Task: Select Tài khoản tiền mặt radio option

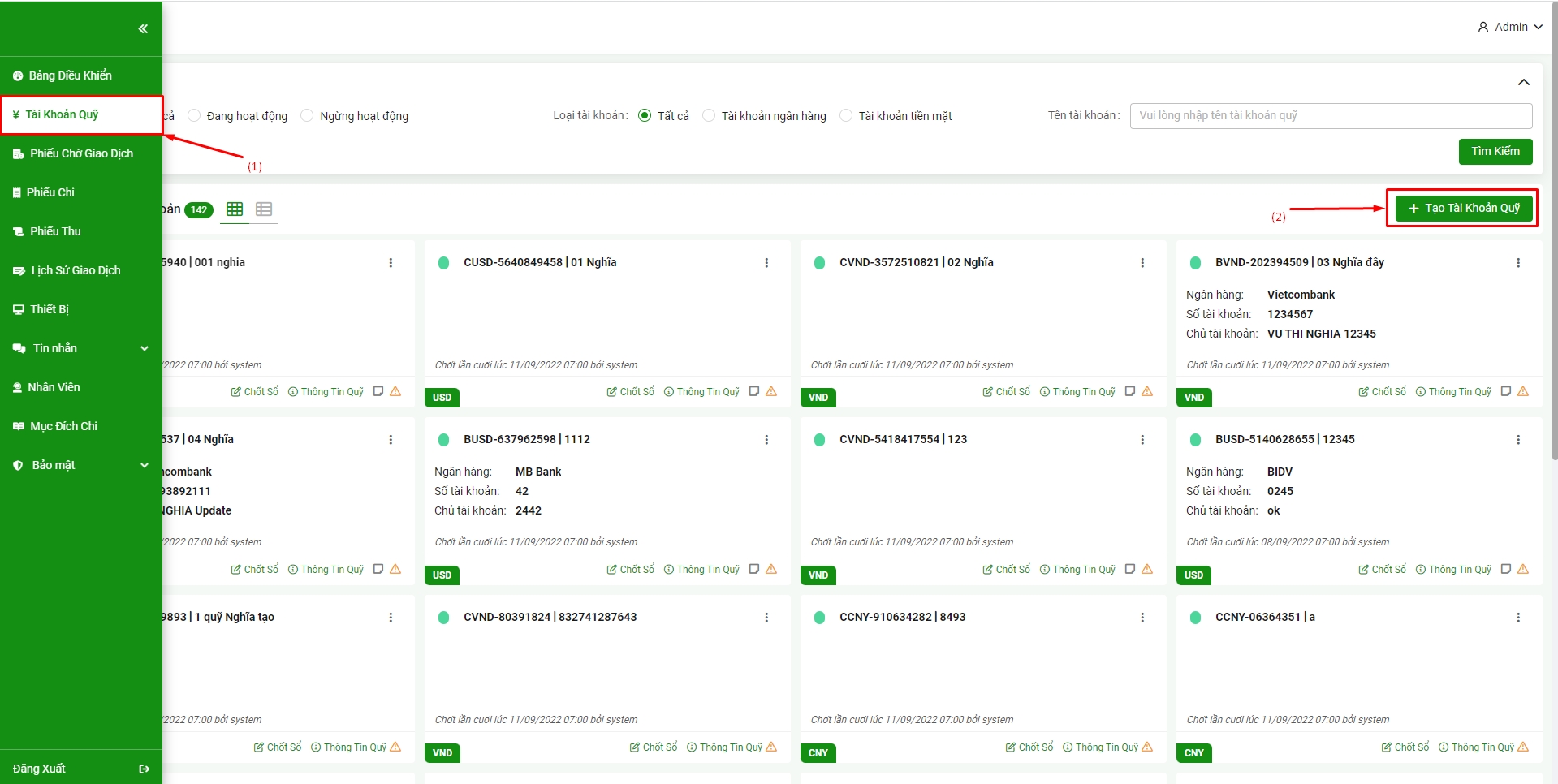Action: pos(846,116)
